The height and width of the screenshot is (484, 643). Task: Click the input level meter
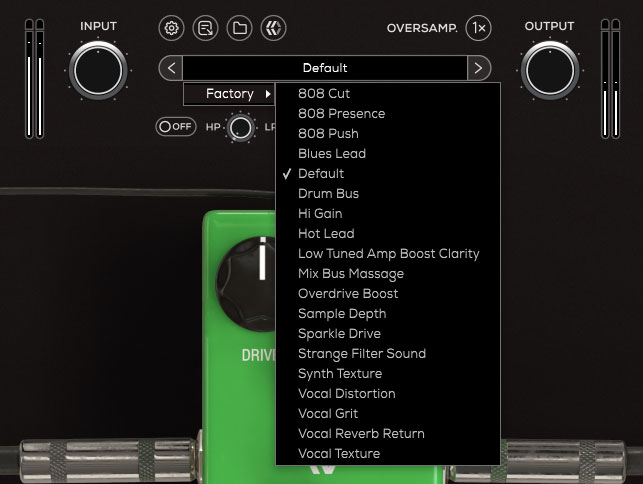click(x=34, y=79)
